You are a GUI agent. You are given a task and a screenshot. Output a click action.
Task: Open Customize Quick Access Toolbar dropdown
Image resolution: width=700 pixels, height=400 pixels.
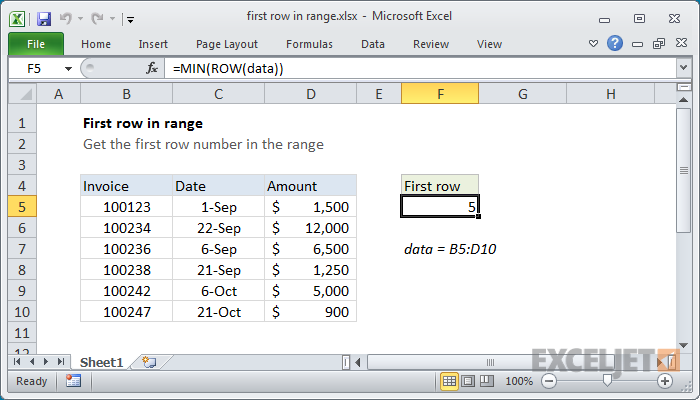click(131, 18)
